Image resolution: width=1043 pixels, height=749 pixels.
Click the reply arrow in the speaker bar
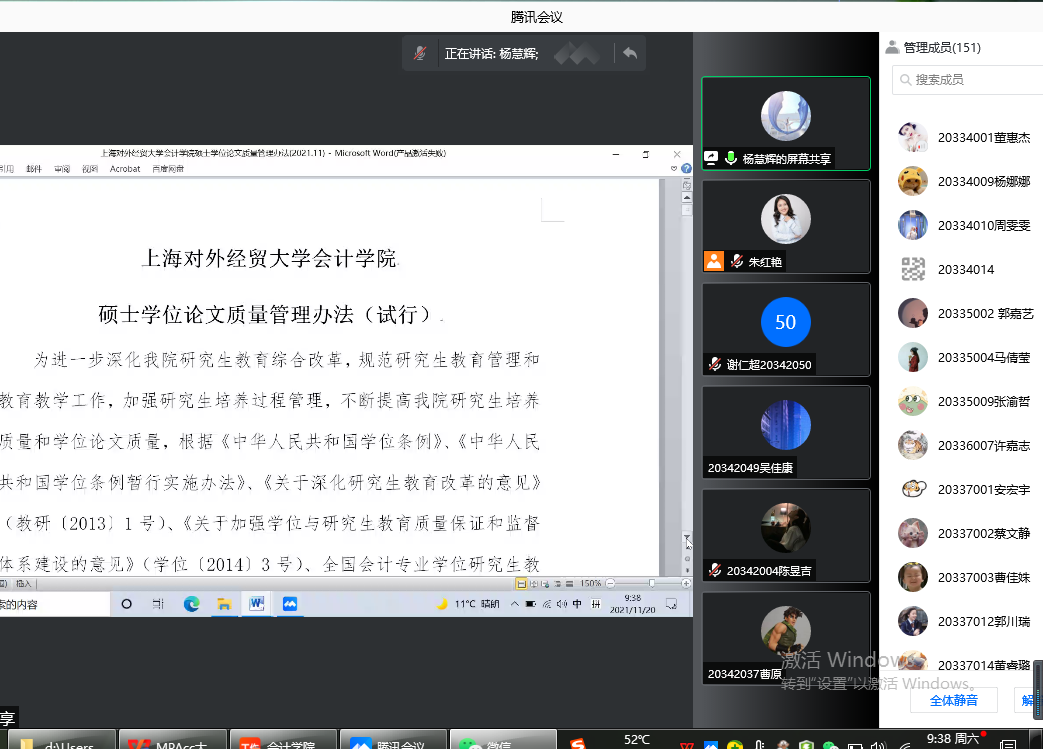pyautogui.click(x=630, y=53)
